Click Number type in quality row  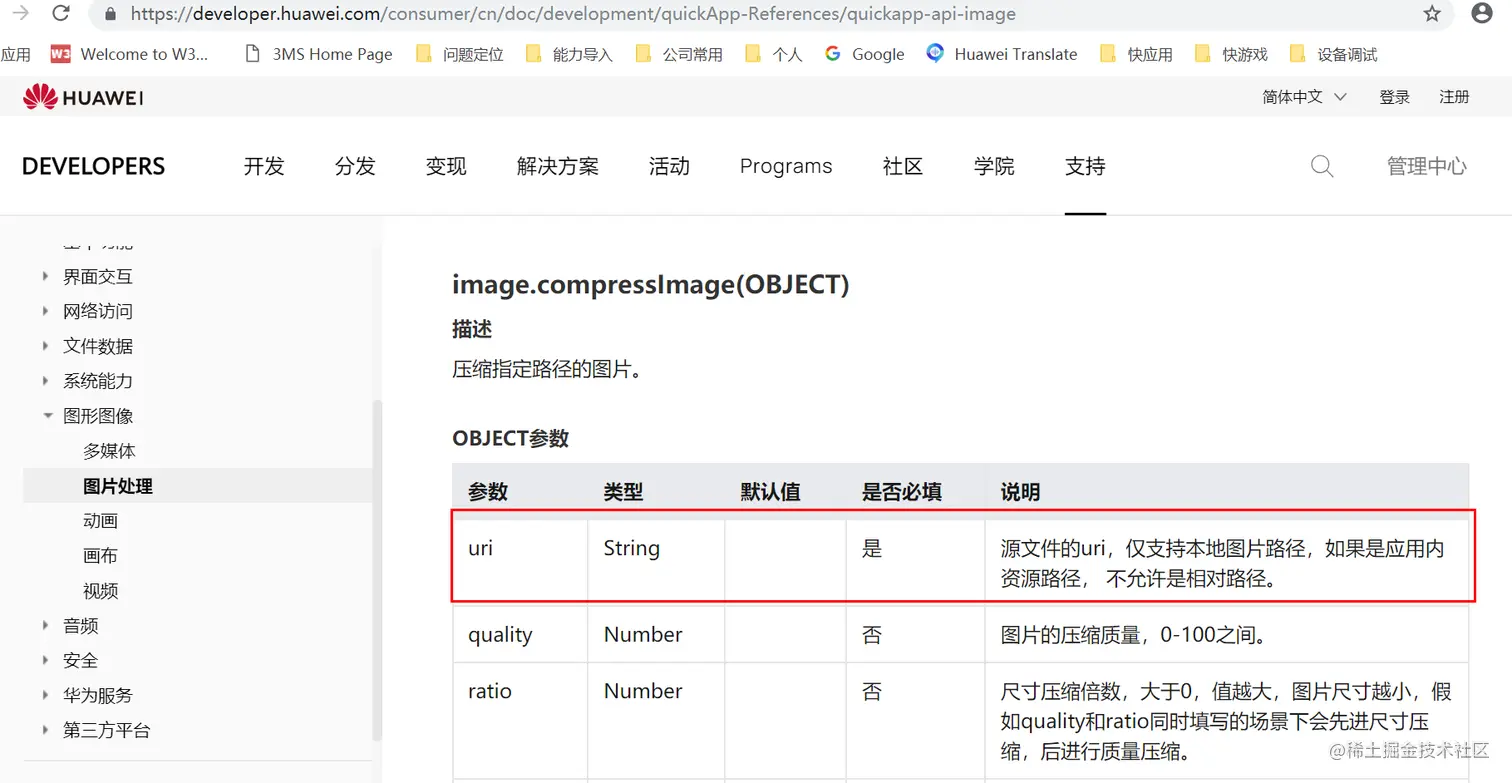[x=643, y=635]
